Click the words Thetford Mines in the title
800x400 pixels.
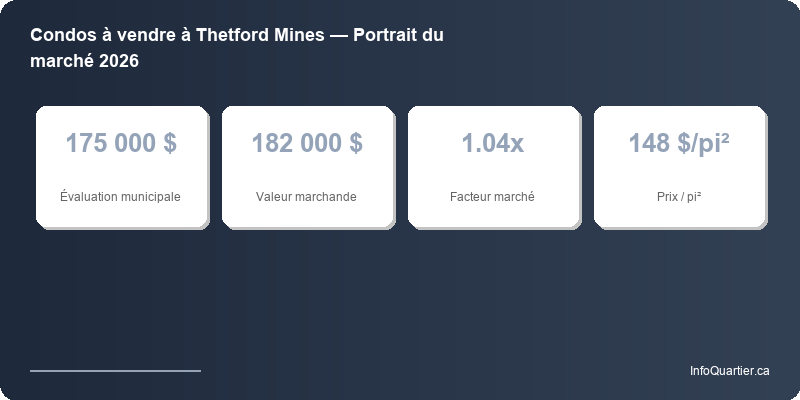[259, 35]
